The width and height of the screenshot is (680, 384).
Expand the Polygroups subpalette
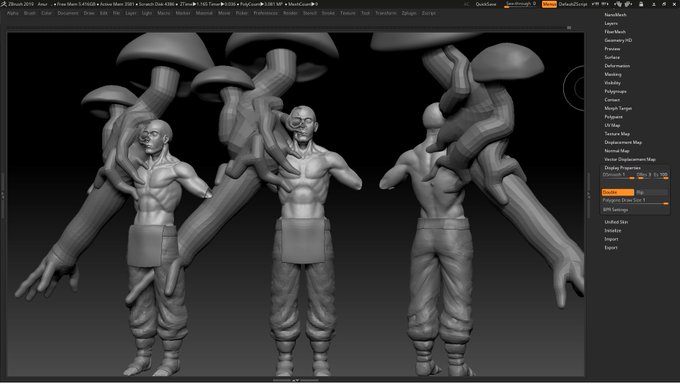pyautogui.click(x=615, y=92)
